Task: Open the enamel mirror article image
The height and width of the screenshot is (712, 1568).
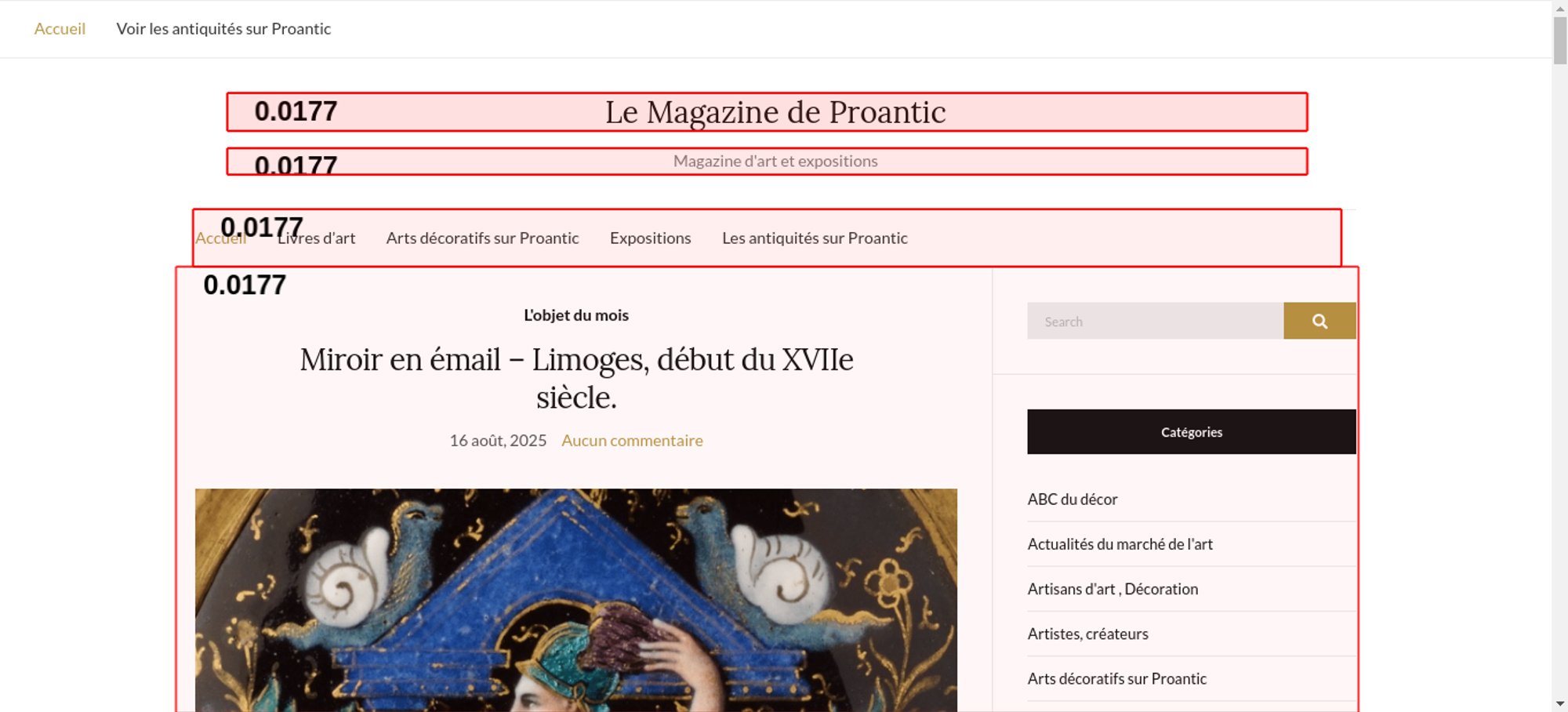Action: 576,600
